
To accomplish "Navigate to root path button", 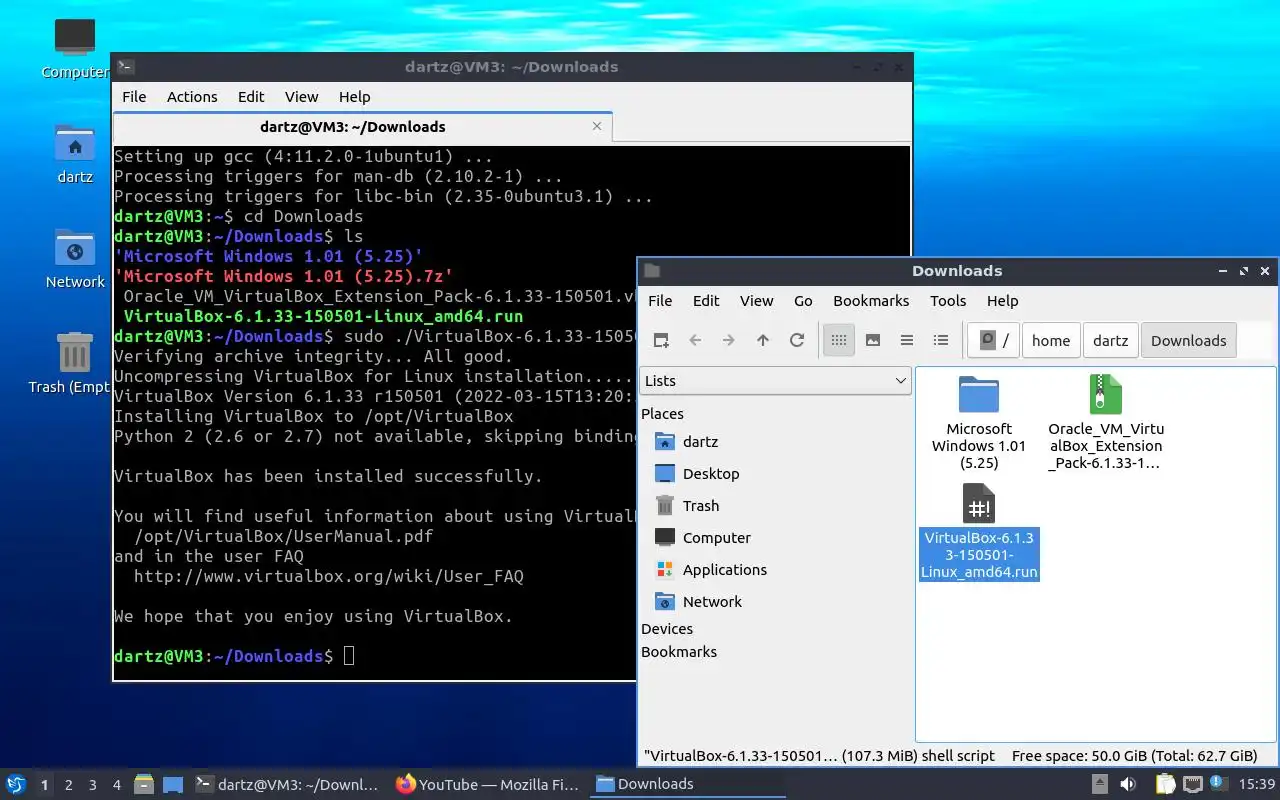I will [x=994, y=340].
